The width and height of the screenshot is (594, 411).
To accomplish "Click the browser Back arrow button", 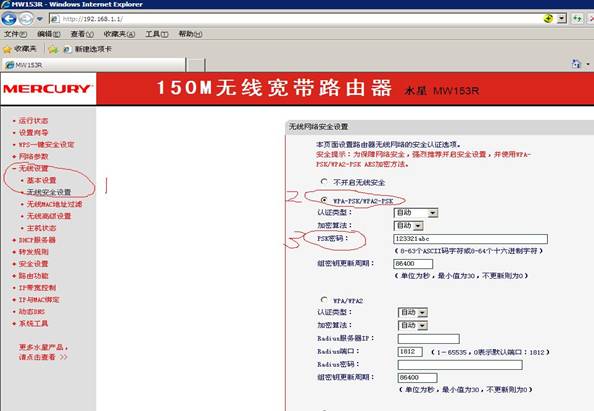I will coord(9,19).
